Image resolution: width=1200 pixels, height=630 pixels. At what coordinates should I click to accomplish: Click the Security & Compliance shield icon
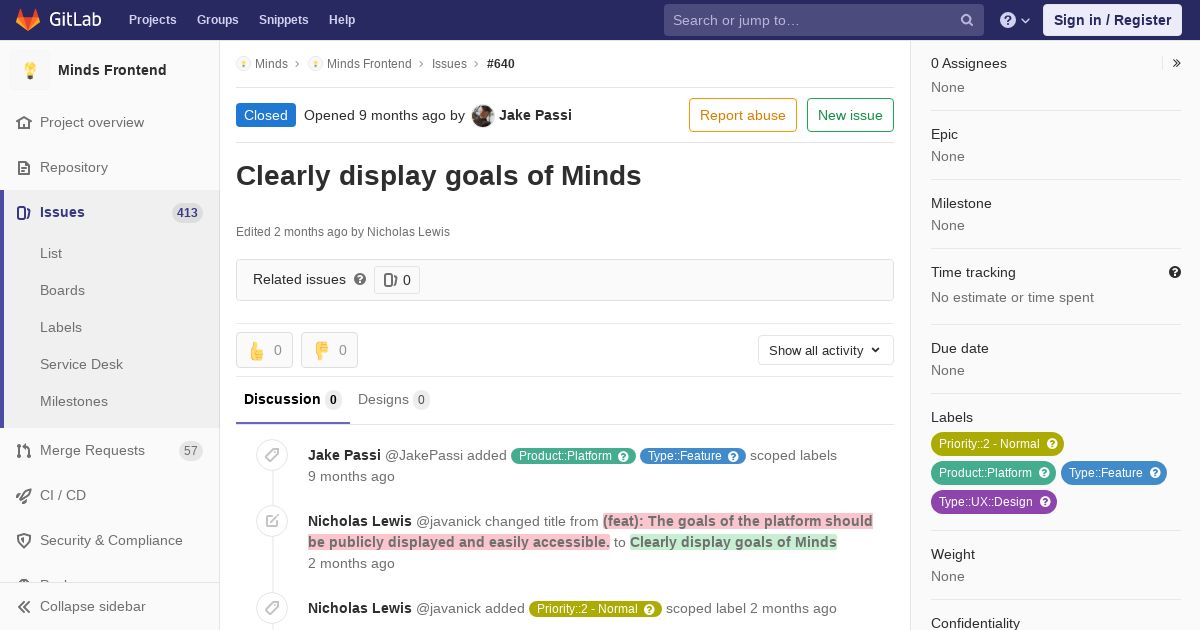pos(24,540)
